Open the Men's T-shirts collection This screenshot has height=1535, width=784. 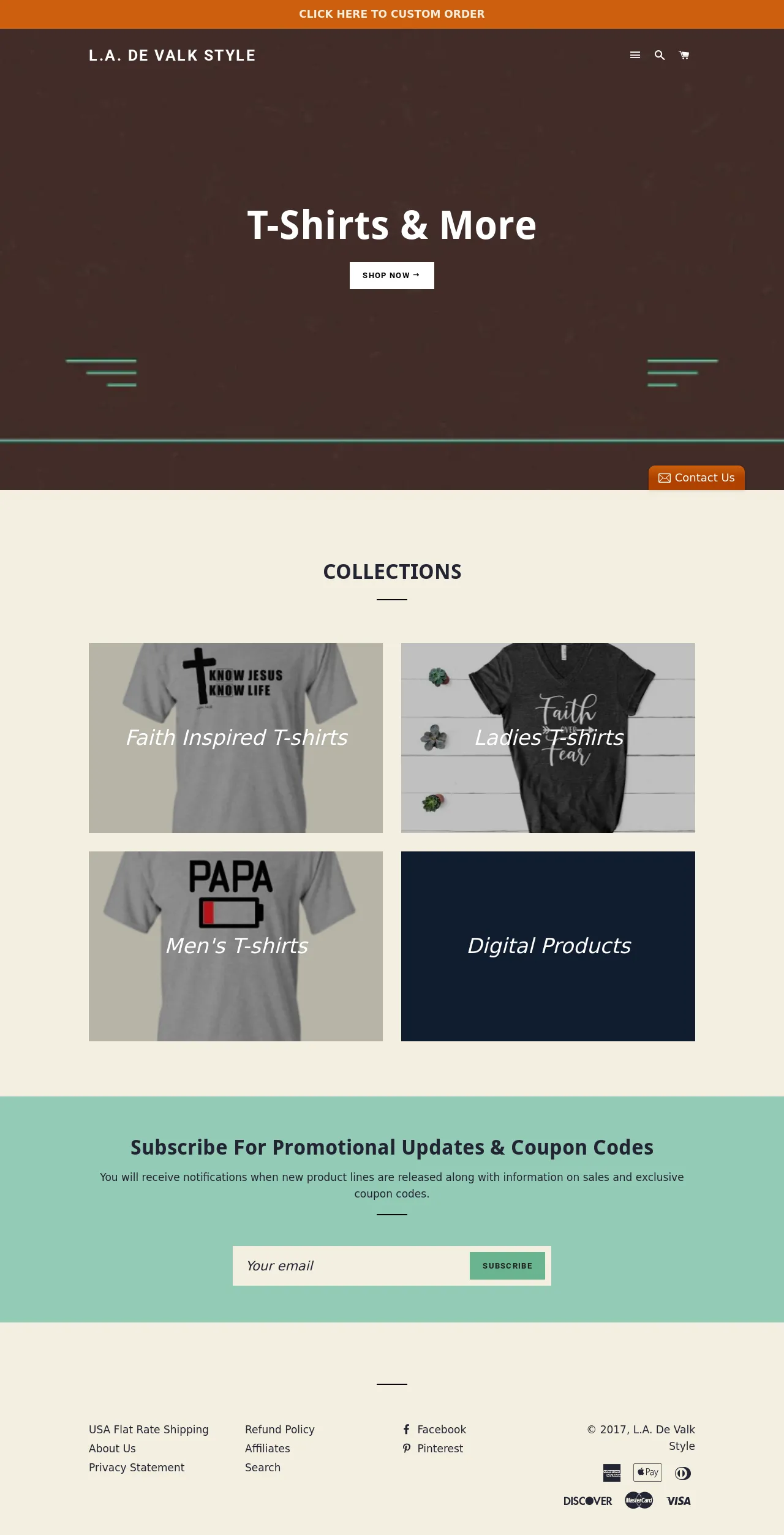point(236,946)
